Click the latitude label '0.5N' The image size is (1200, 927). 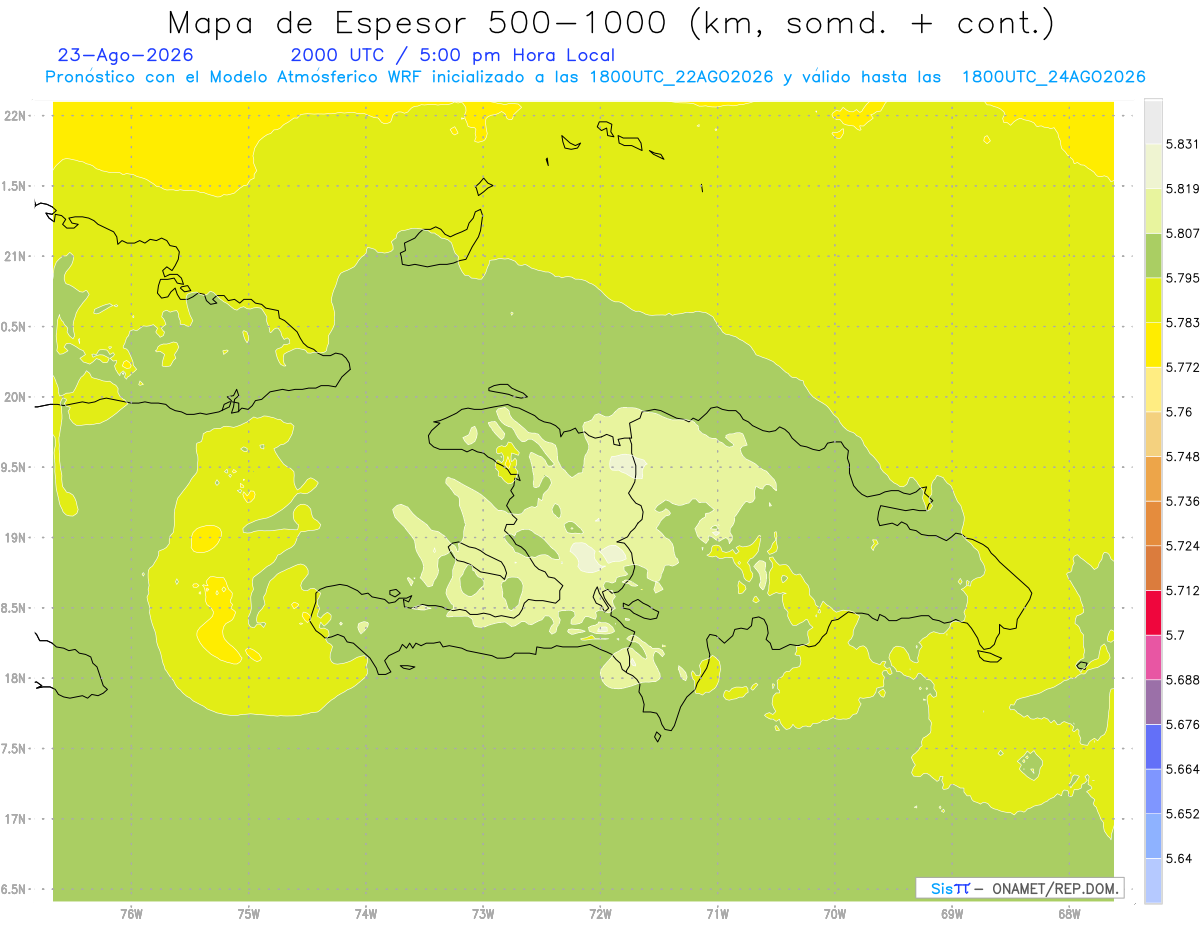[14, 327]
